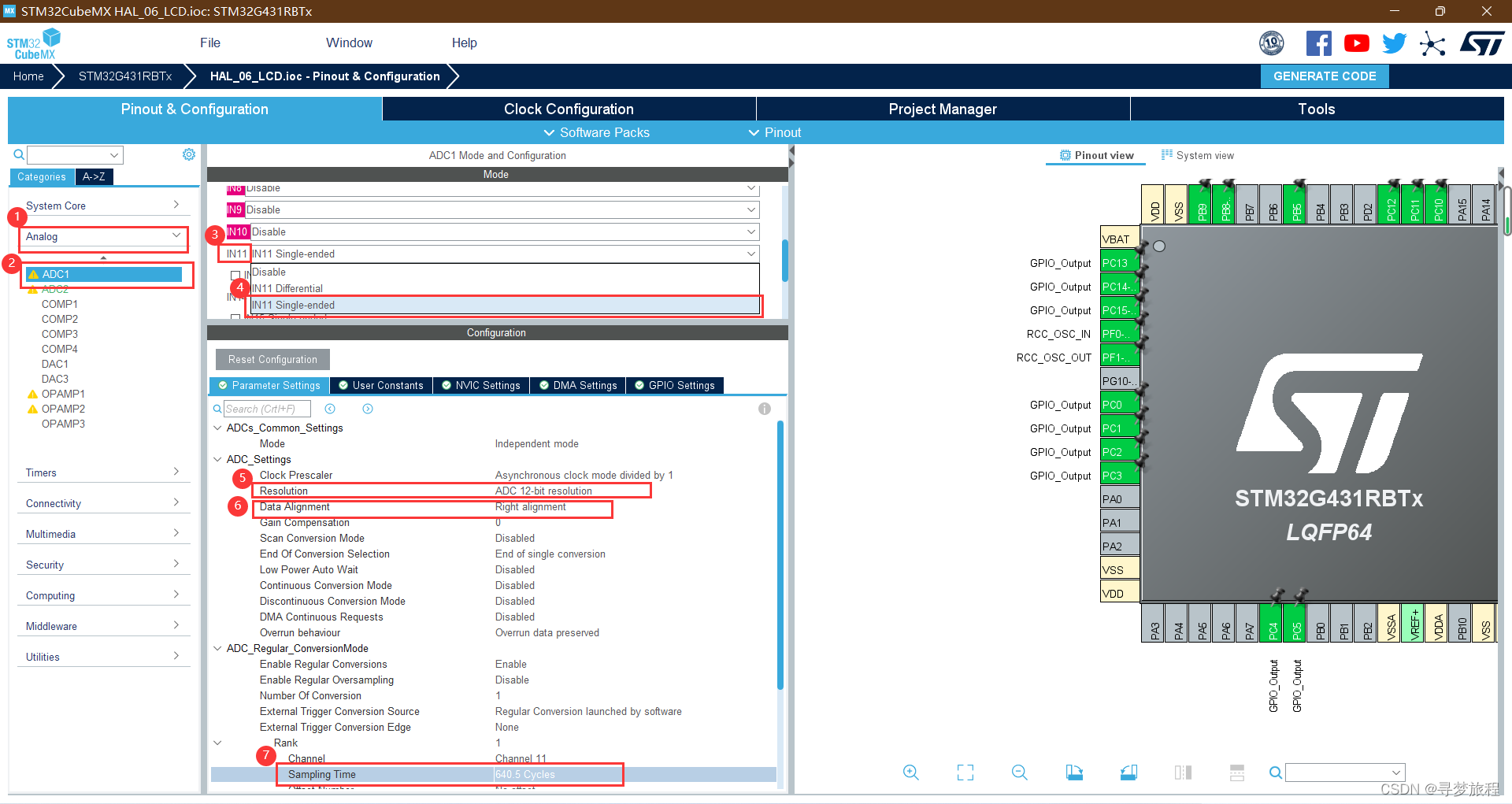Screen dimensions: 1512x804
Task: Click the Sampling Time value 640.5 Cycles
Action: 525,774
